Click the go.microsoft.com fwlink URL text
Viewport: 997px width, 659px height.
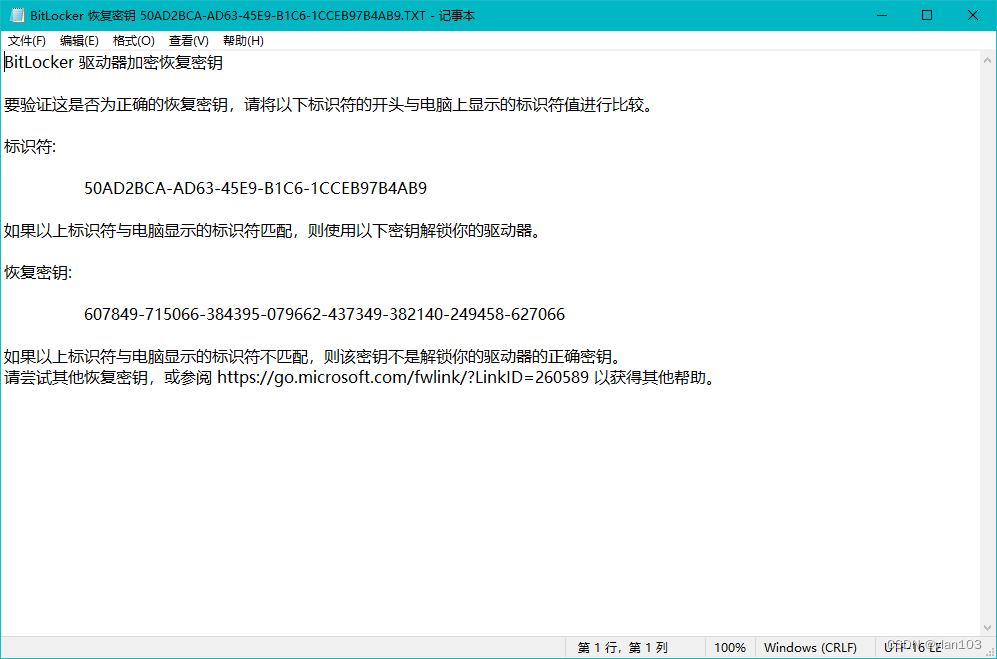coord(403,377)
